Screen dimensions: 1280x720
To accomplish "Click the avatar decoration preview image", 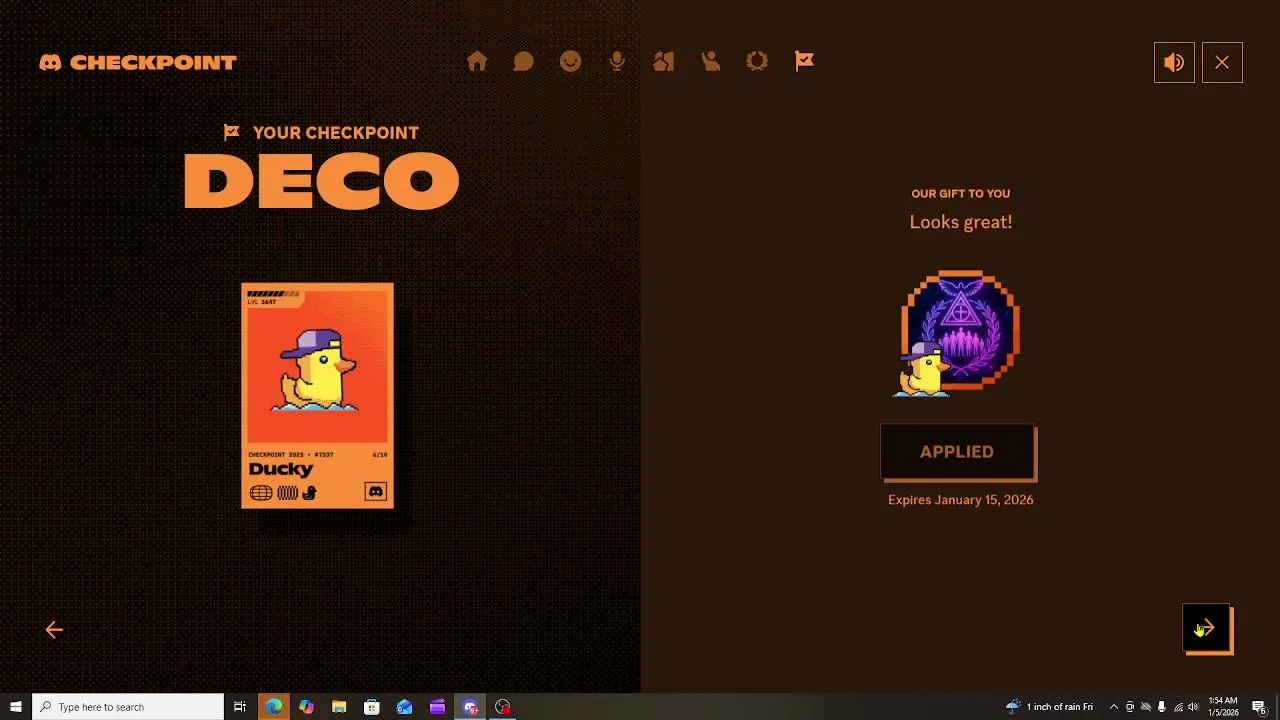I will pyautogui.click(x=958, y=333).
